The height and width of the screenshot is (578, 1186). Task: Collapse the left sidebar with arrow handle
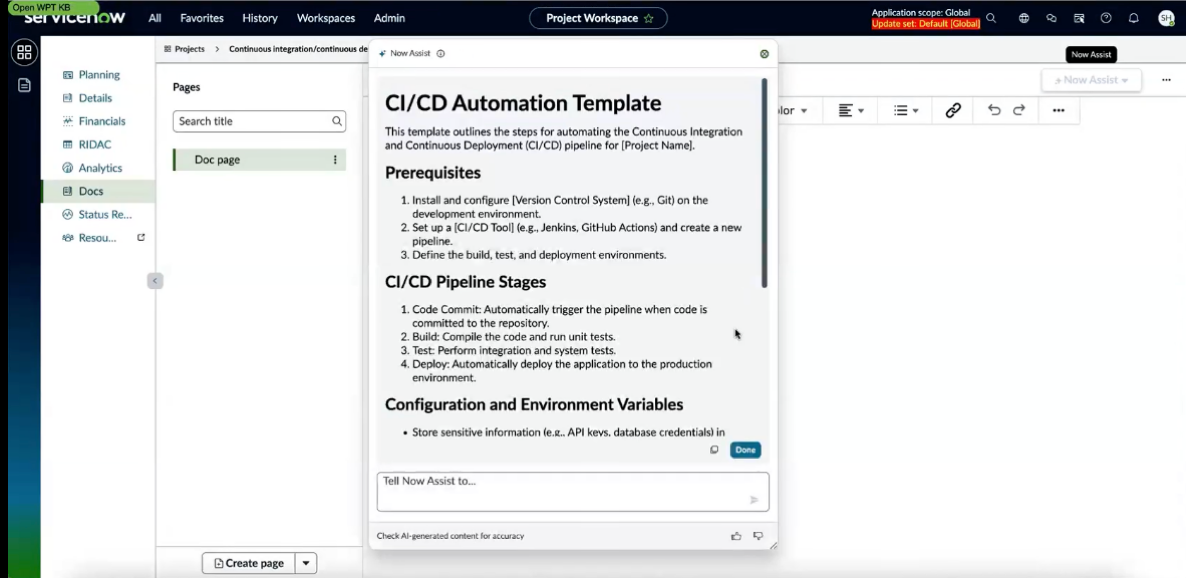click(x=154, y=281)
